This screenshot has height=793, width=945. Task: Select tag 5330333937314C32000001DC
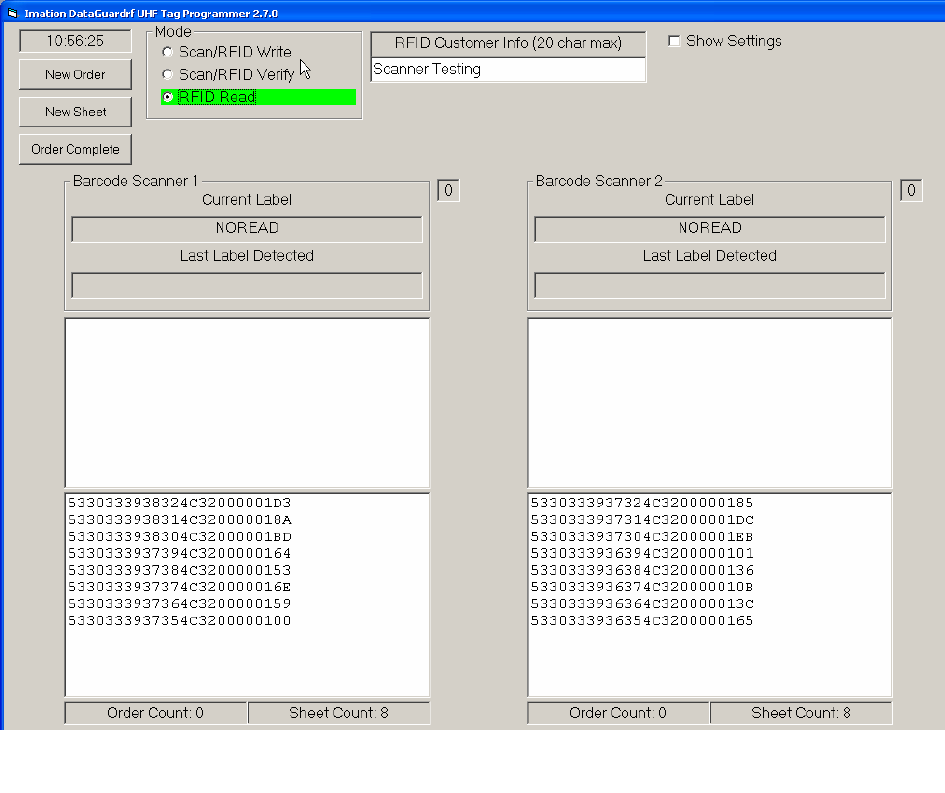642,519
